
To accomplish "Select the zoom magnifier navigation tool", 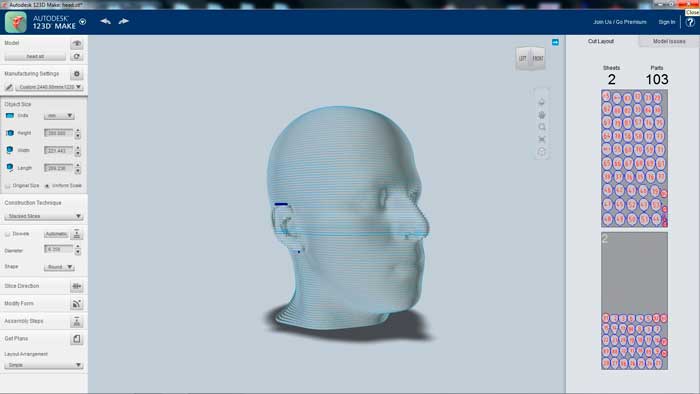I will (x=542, y=127).
